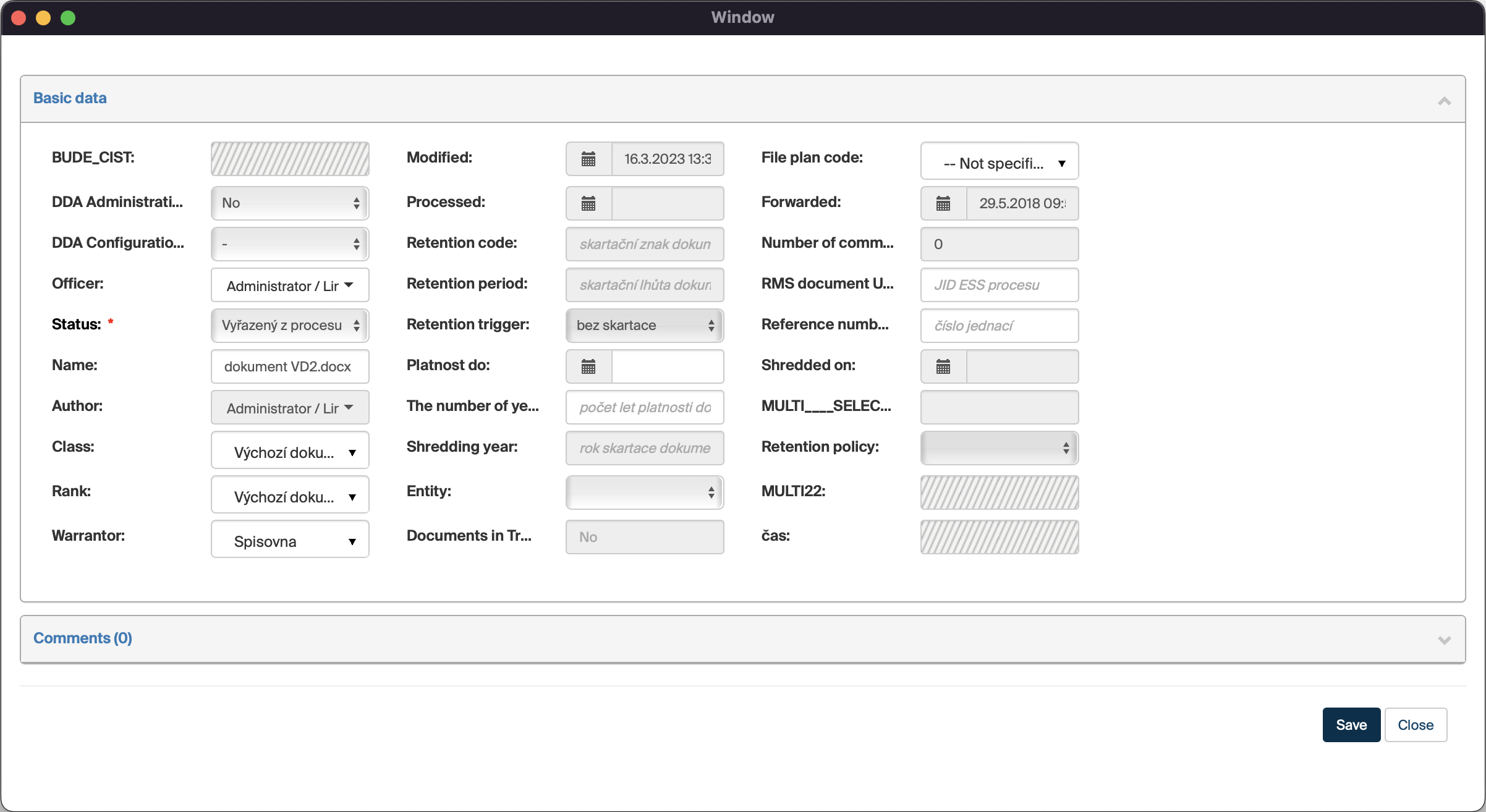This screenshot has height=812, width=1486.
Task: Open the File plan code dropdown
Action: click(999, 163)
